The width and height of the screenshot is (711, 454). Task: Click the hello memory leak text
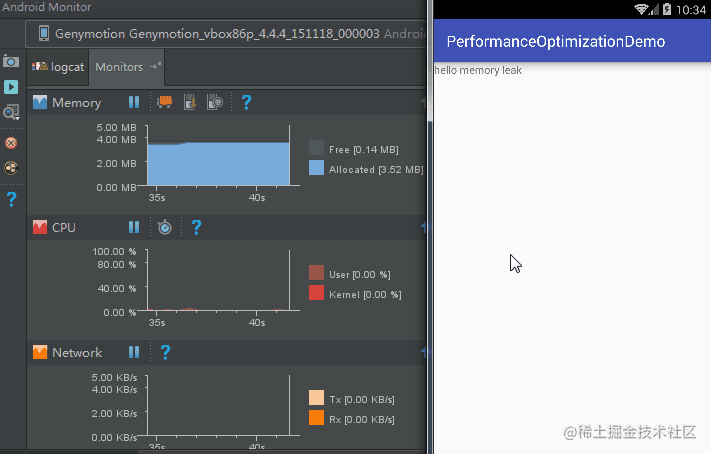(x=478, y=70)
